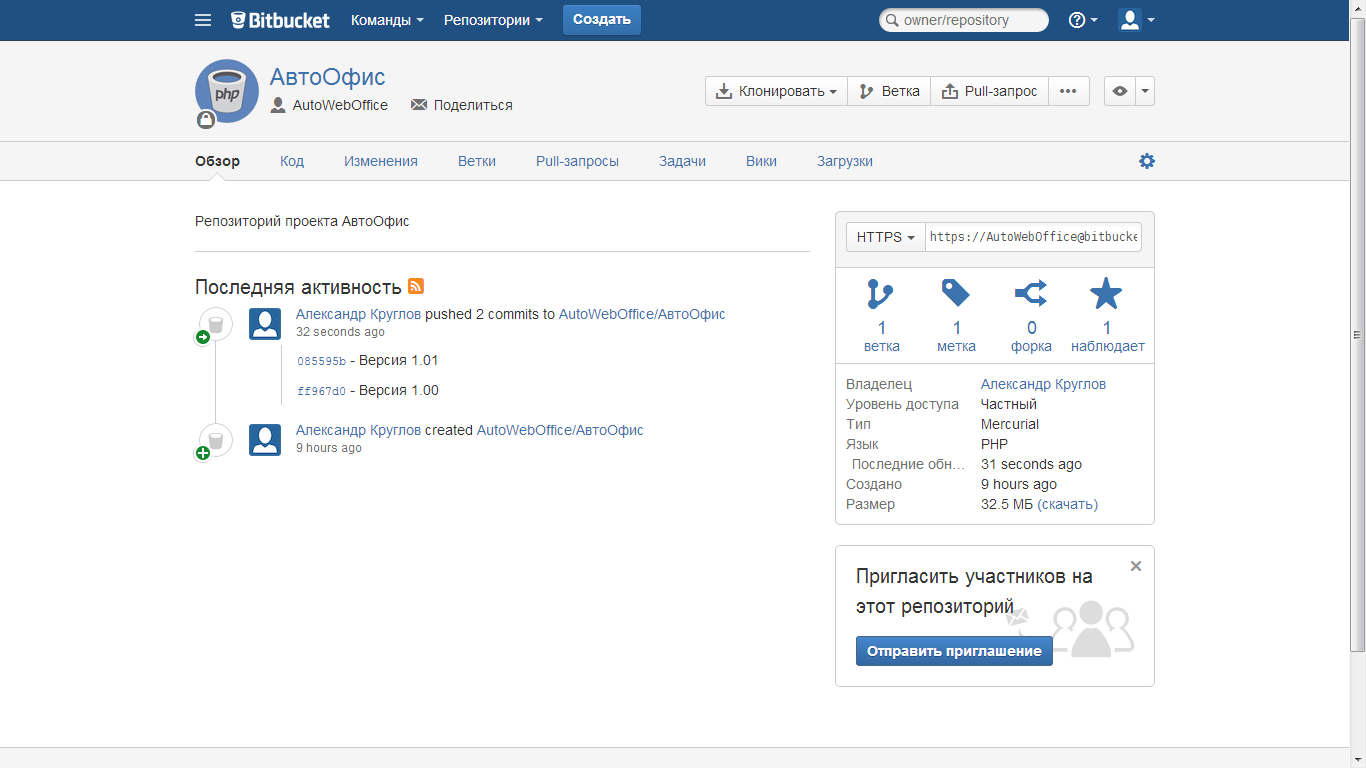This screenshot has height=768, width=1366.
Task: Open the АвтоОфис repository title link
Action: (327, 77)
